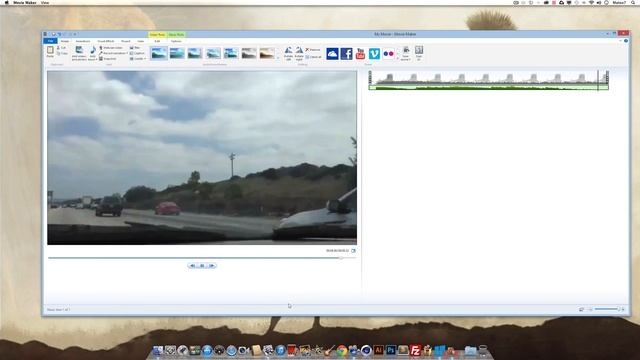The height and width of the screenshot is (360, 640).
Task: Click Webcam video in the ribbon
Action: 111,48
